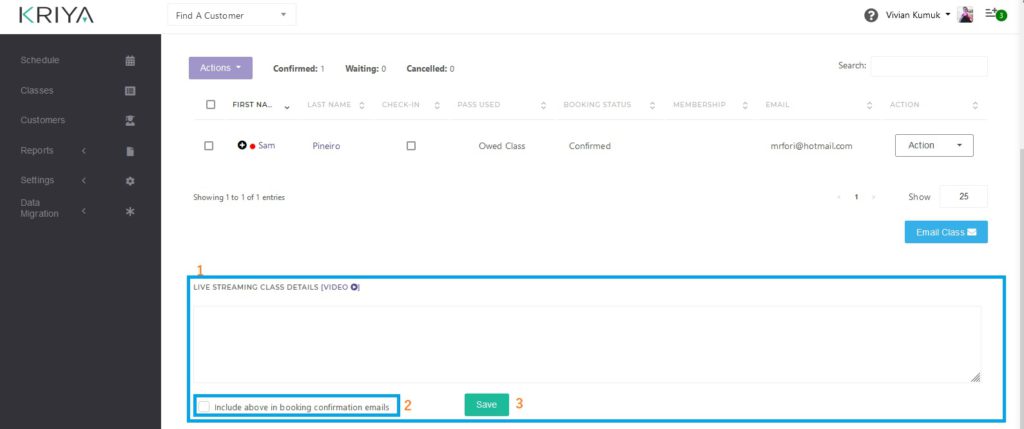The width and height of the screenshot is (1024, 429).
Task: Click the Classes icon in sidebar
Action: (130, 91)
